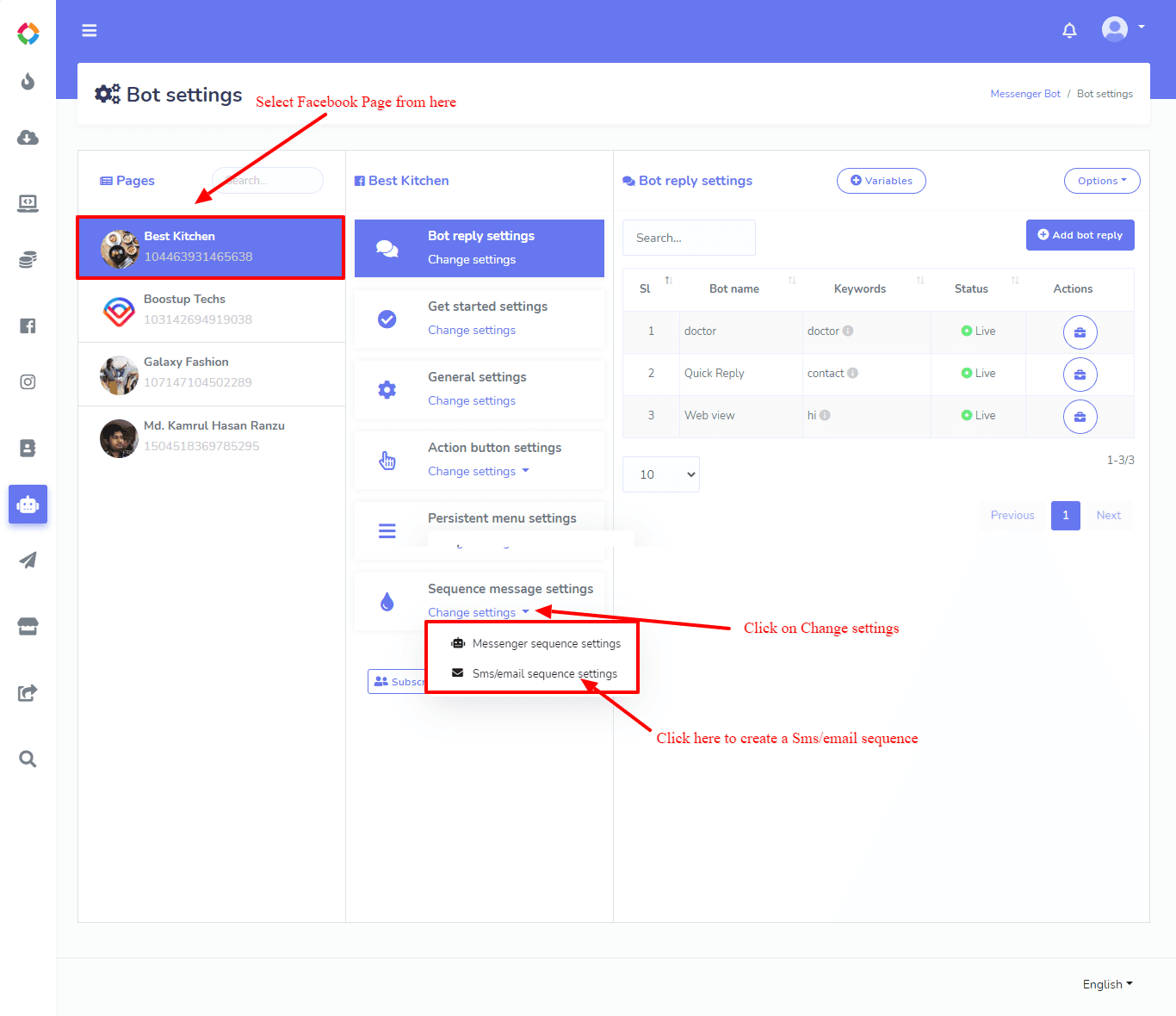Open the notifications bell icon
The width and height of the screenshot is (1176, 1016).
point(1069,30)
